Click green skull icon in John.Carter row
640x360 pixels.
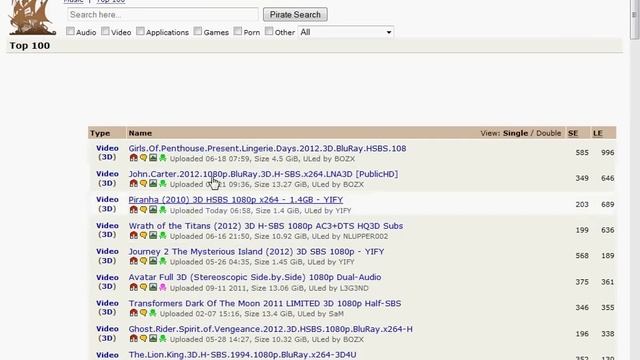163,184
